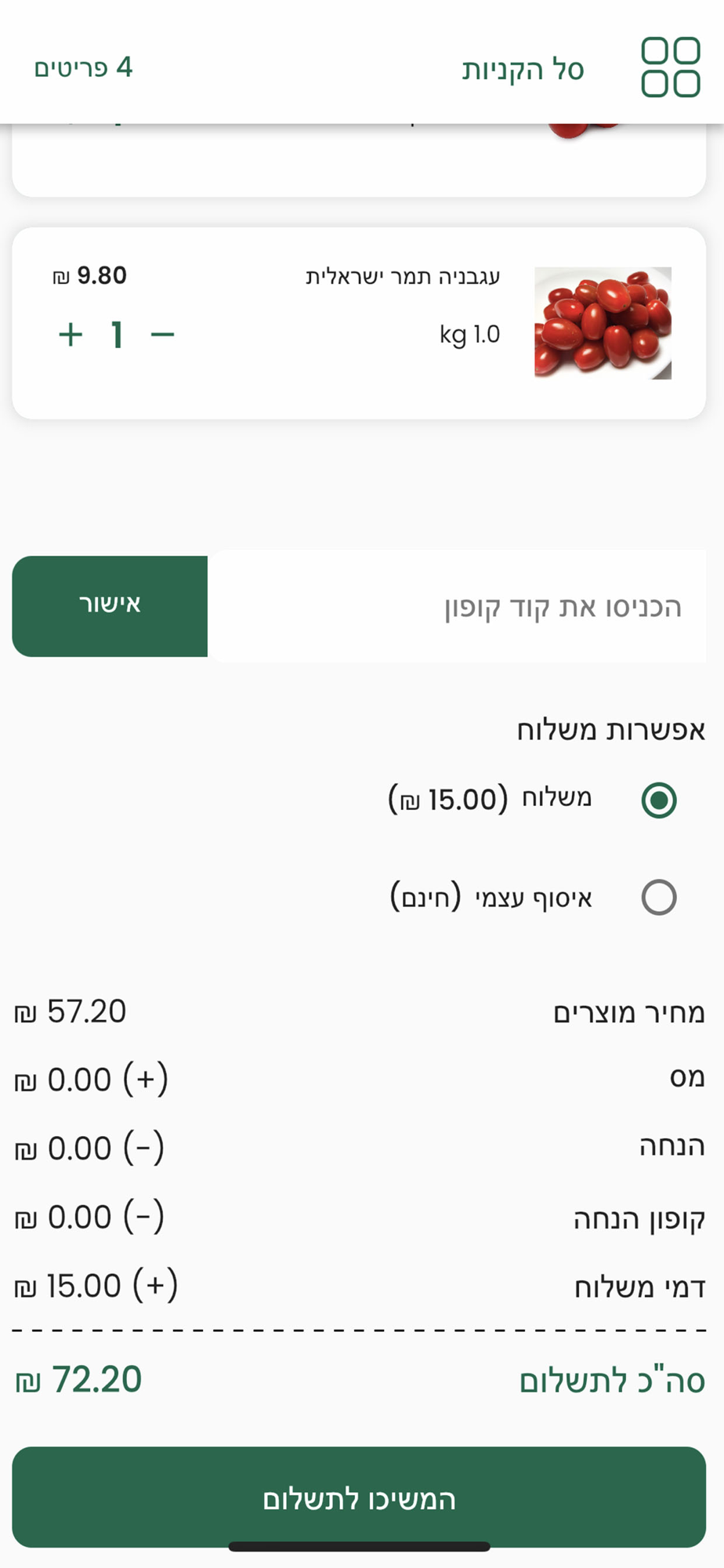
Task: Tap the סל הקניות cart title
Action: pos(523,69)
